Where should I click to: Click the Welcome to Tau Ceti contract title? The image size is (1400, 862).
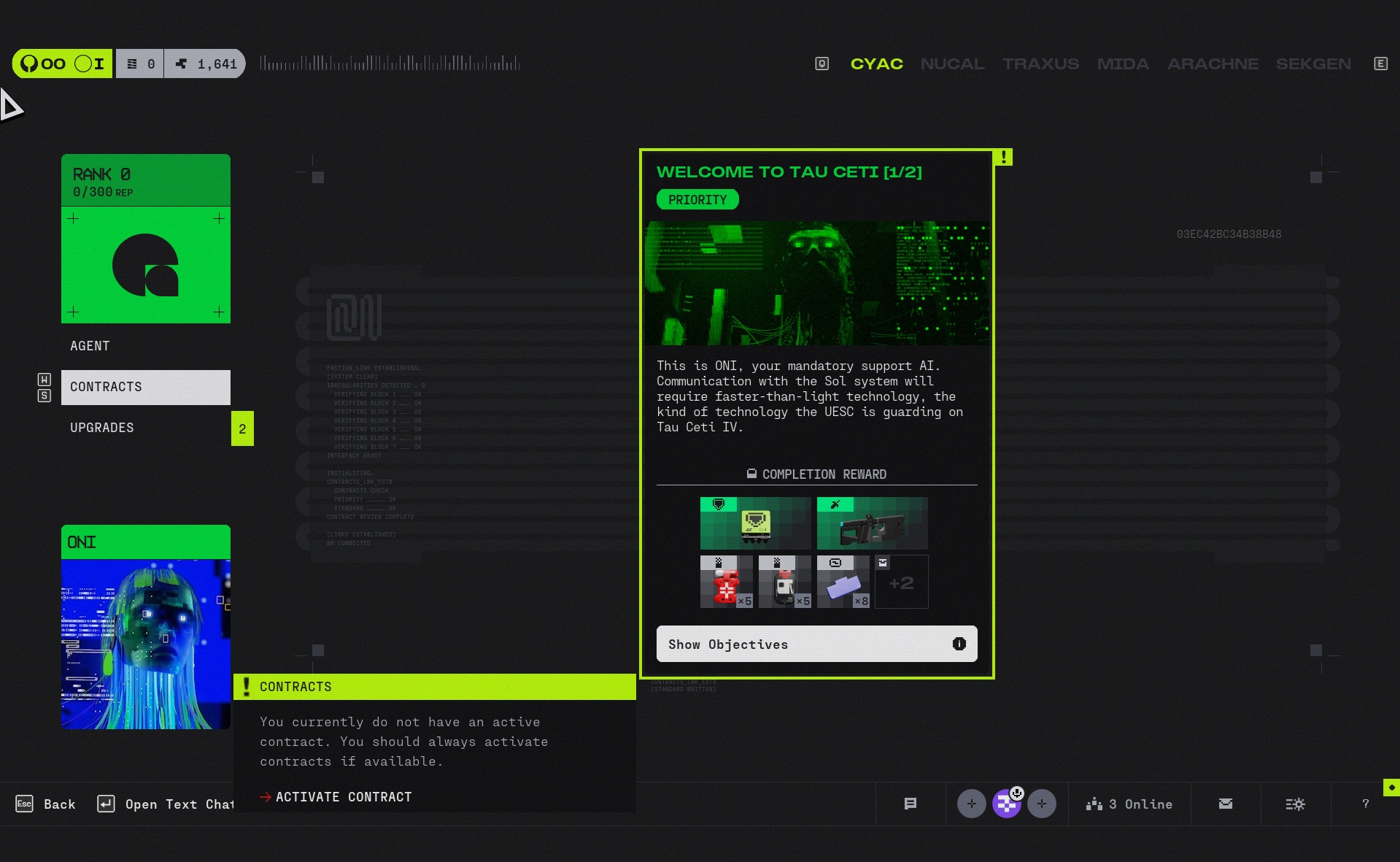pos(789,172)
